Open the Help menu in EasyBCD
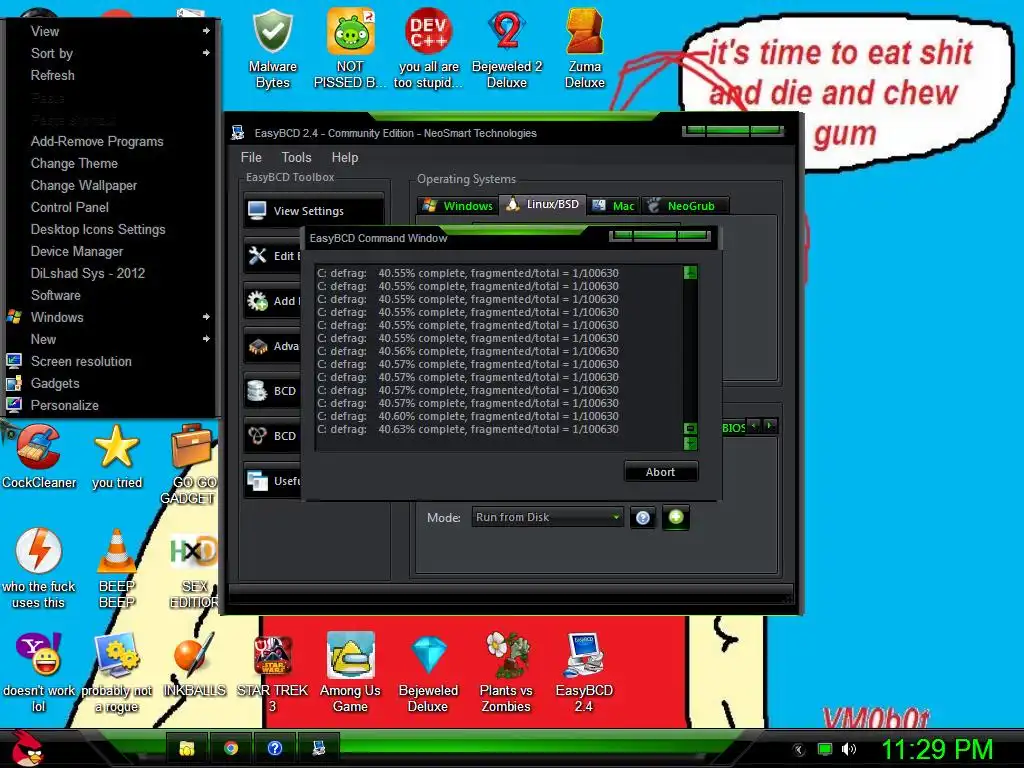Screen dimensions: 1024x768 pos(345,157)
